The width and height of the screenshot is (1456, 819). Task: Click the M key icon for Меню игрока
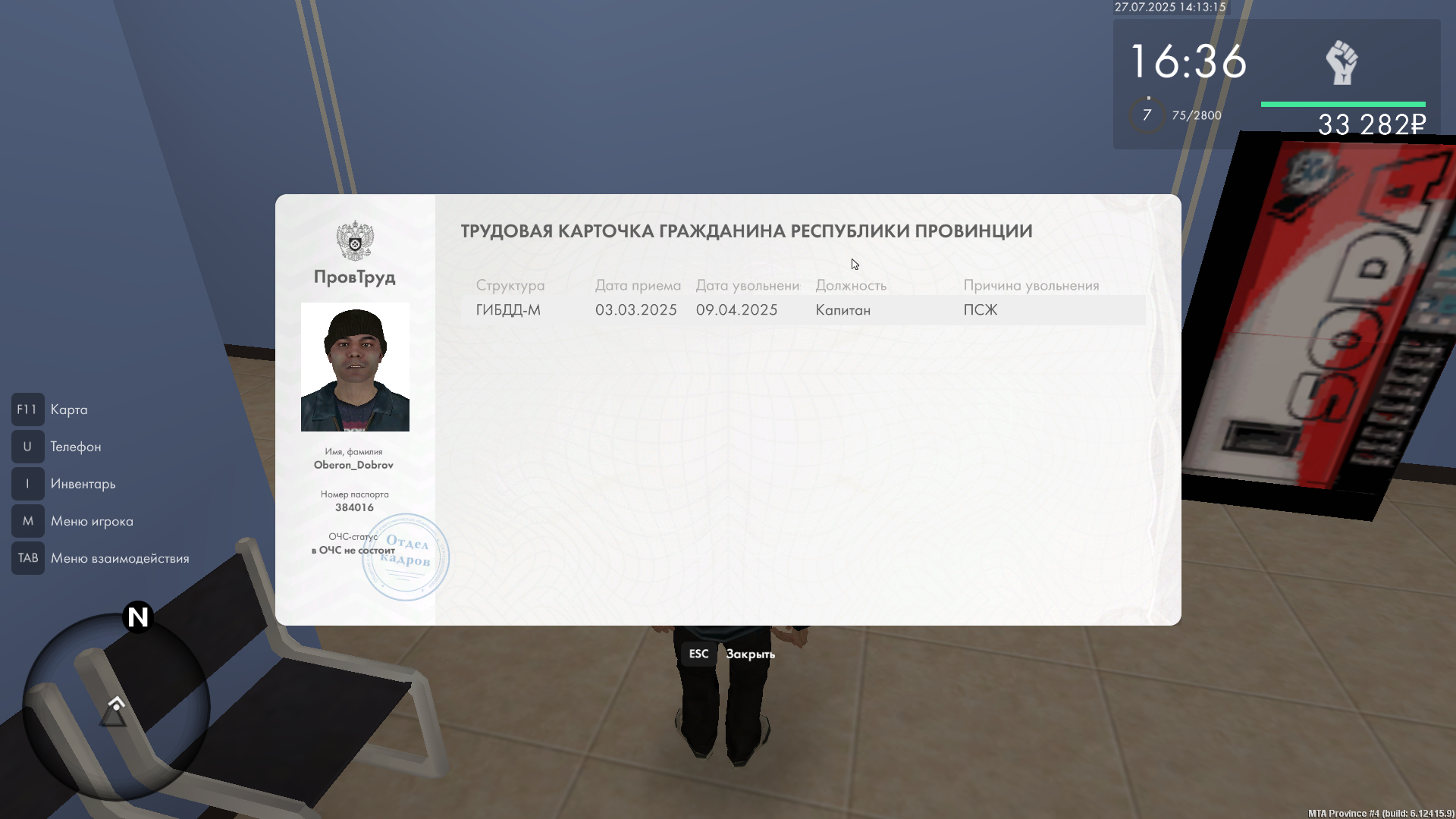27,521
